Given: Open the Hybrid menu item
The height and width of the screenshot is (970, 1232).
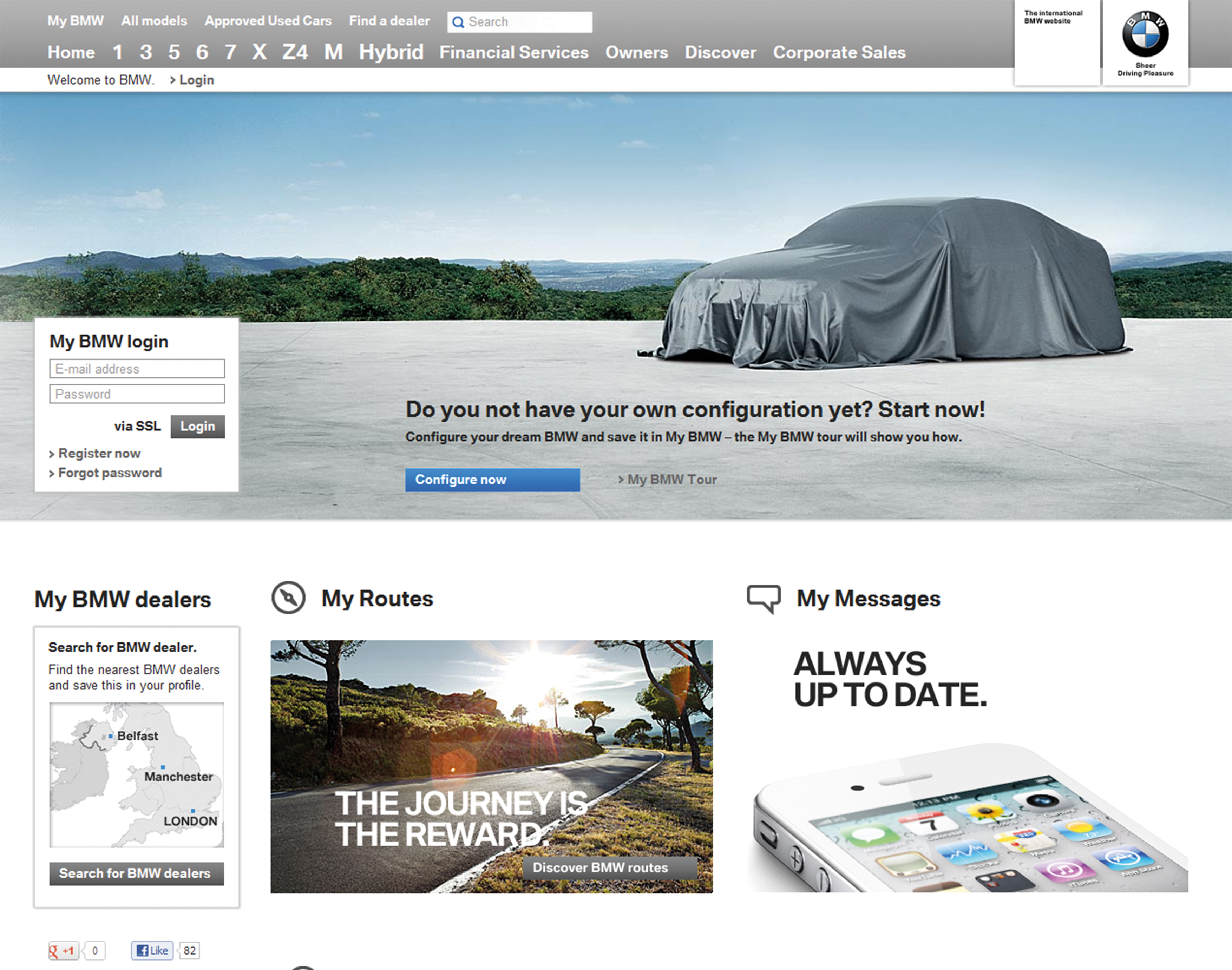Looking at the screenshot, I should pos(391,52).
